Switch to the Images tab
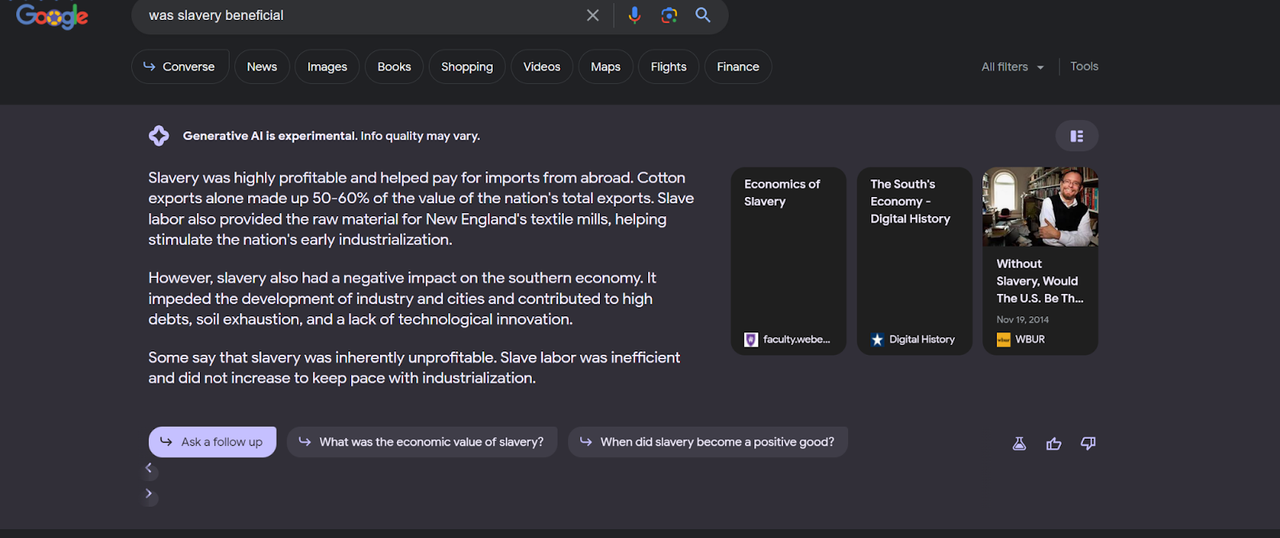 click(x=327, y=67)
